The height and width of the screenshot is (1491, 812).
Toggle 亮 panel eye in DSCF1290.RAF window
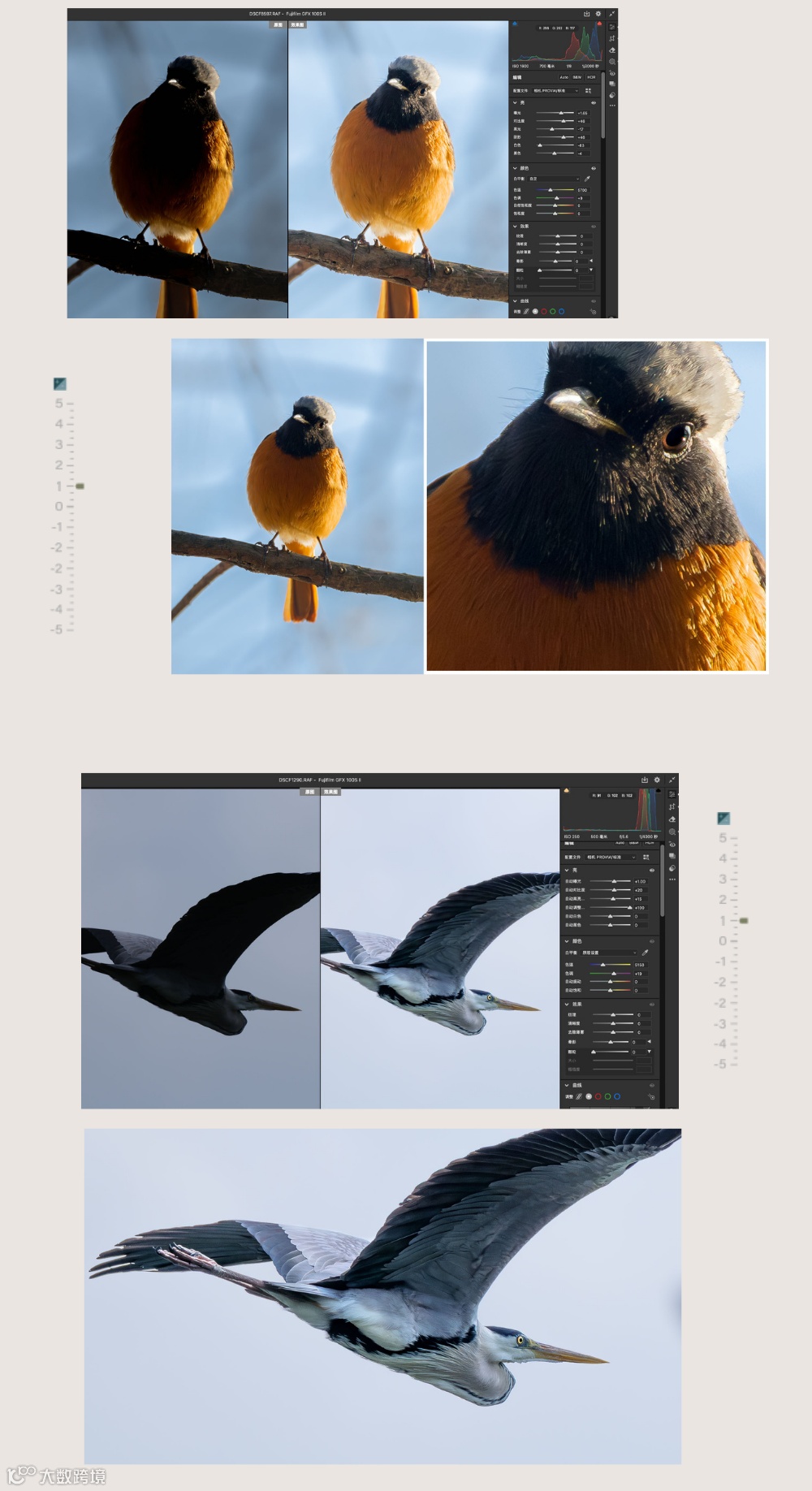click(652, 870)
